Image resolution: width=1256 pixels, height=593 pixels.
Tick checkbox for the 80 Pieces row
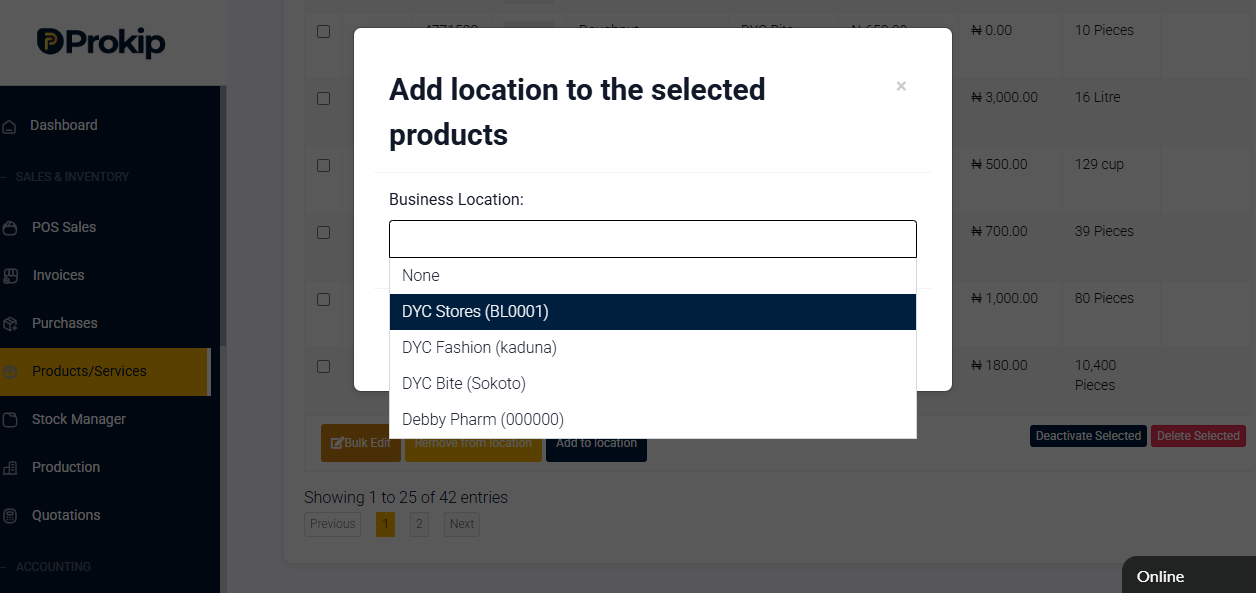click(323, 299)
